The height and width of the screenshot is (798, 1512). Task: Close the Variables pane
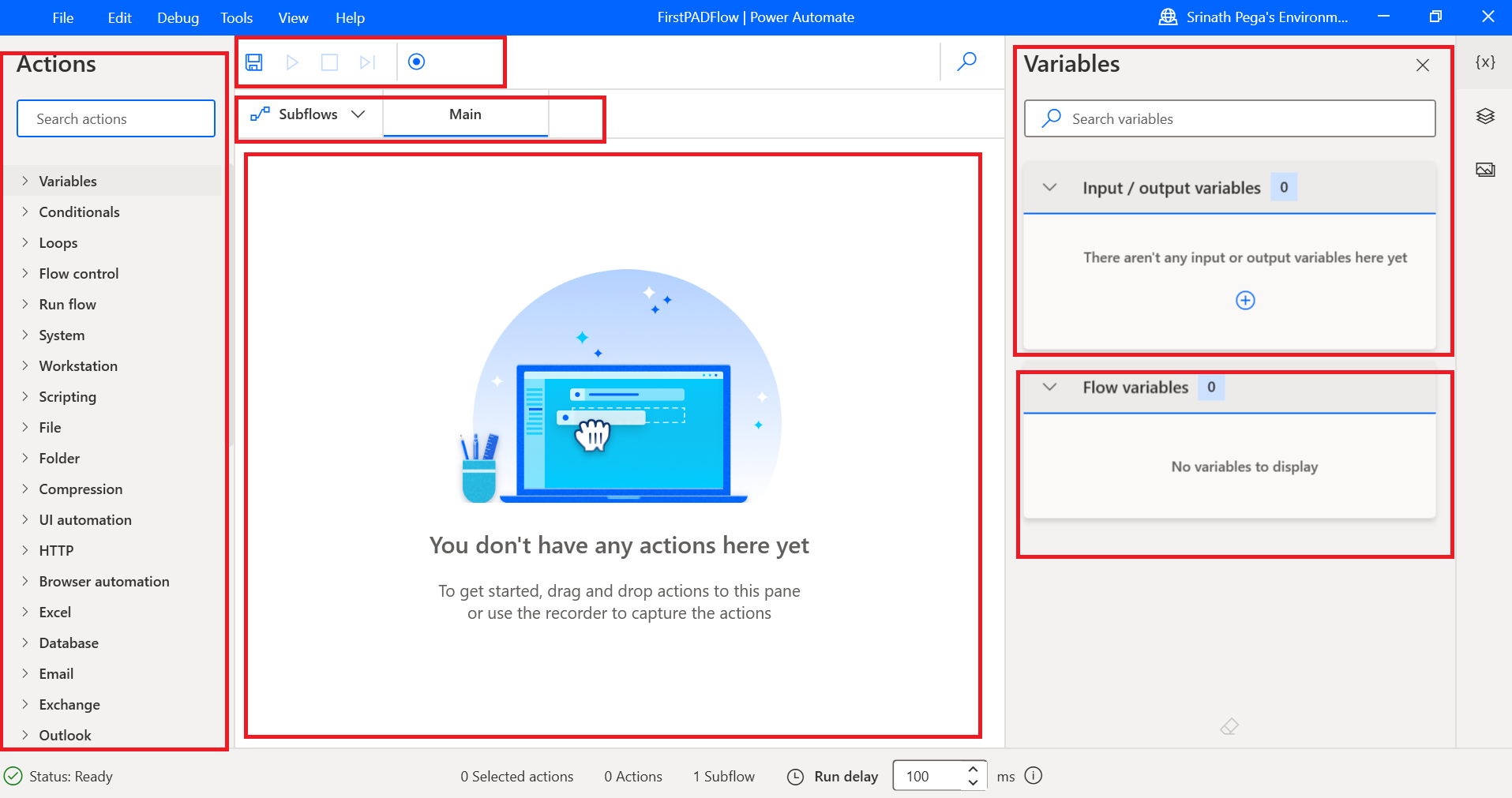tap(1422, 65)
